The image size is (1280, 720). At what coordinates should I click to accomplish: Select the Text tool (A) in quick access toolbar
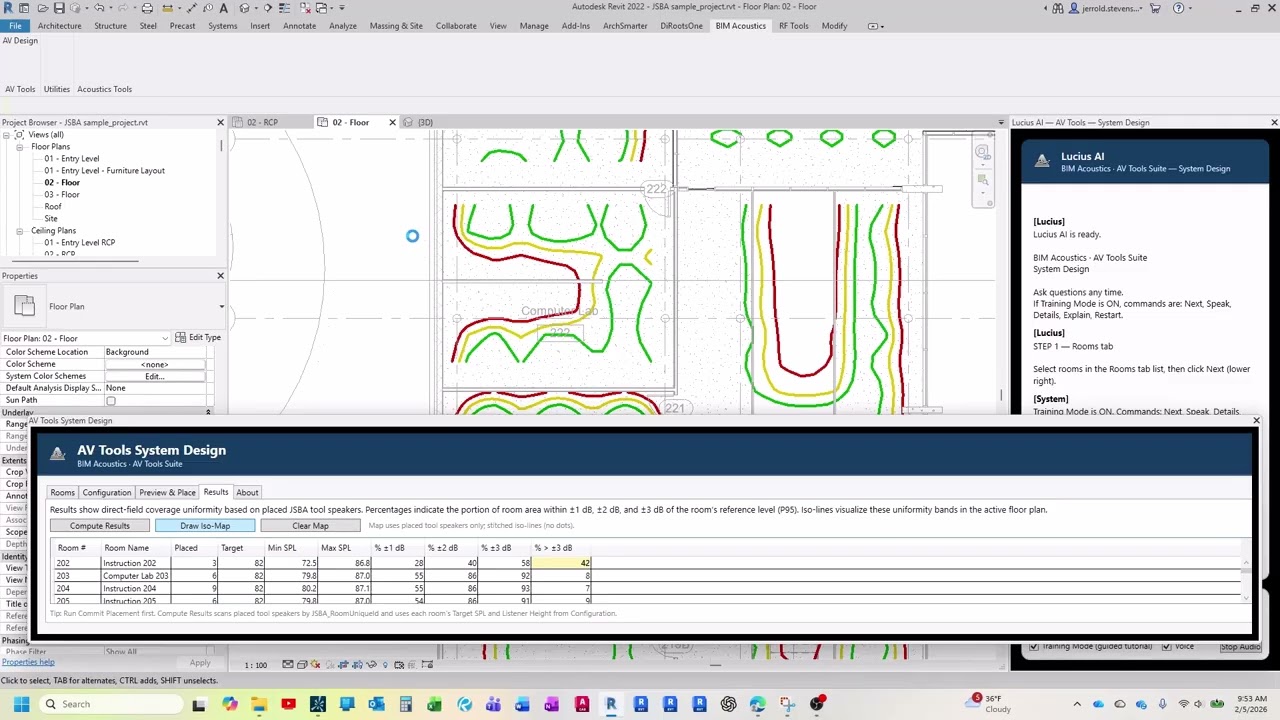click(x=223, y=8)
